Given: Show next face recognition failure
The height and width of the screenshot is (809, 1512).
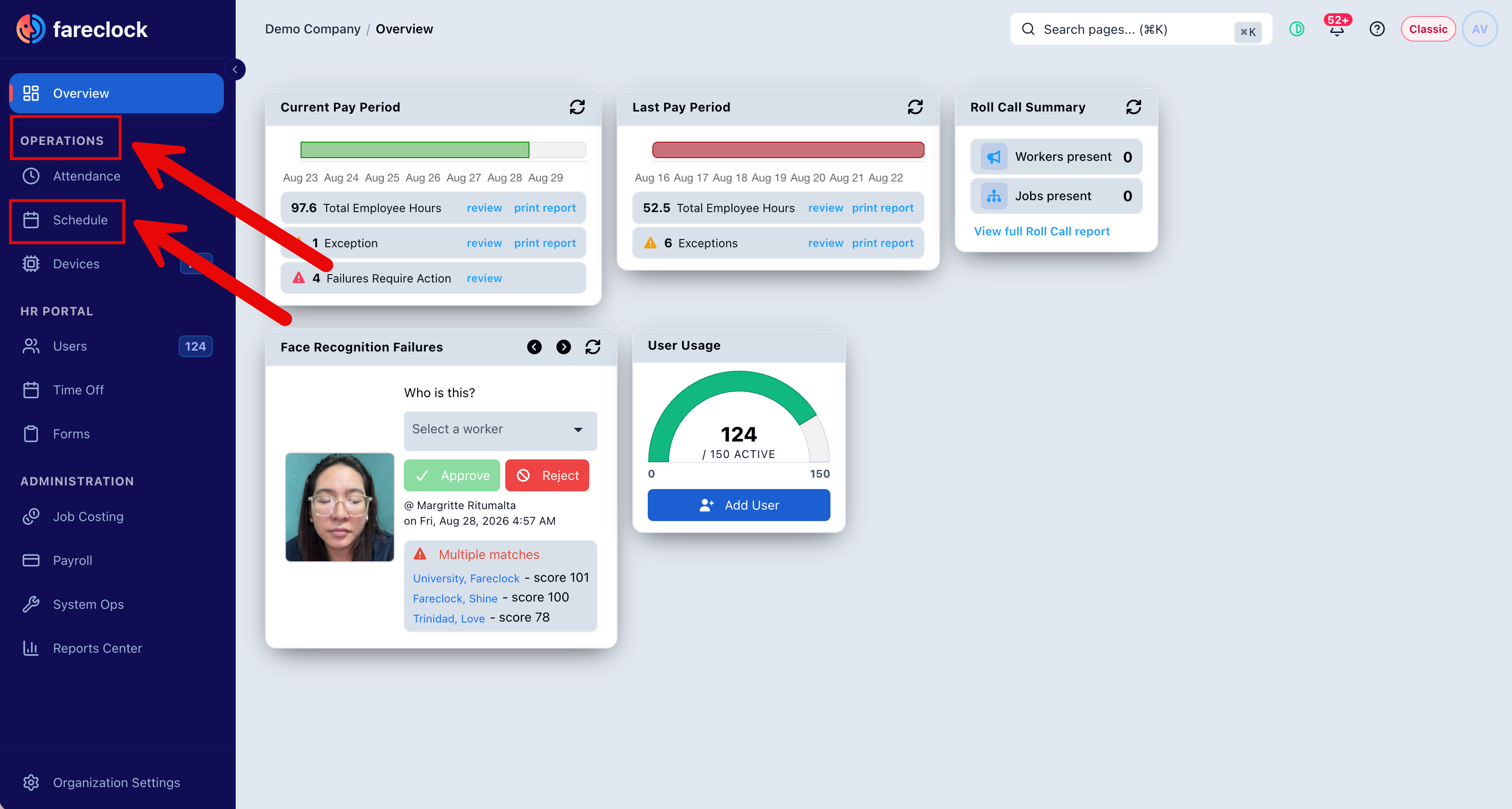Looking at the screenshot, I should 564,347.
